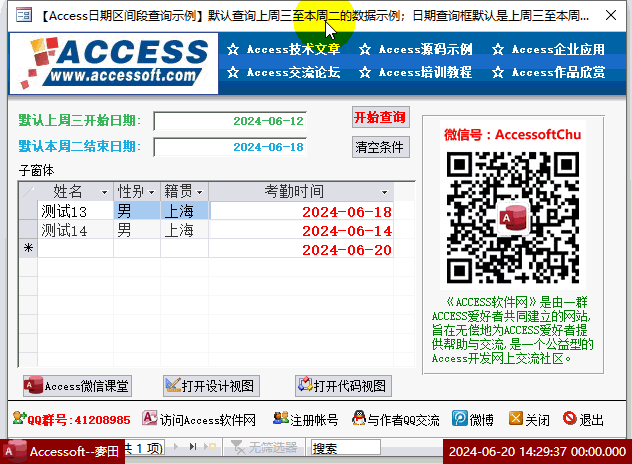Click the new record navigation button
Viewport: 632px width, 464px height.
pyautogui.click(x=210, y=447)
